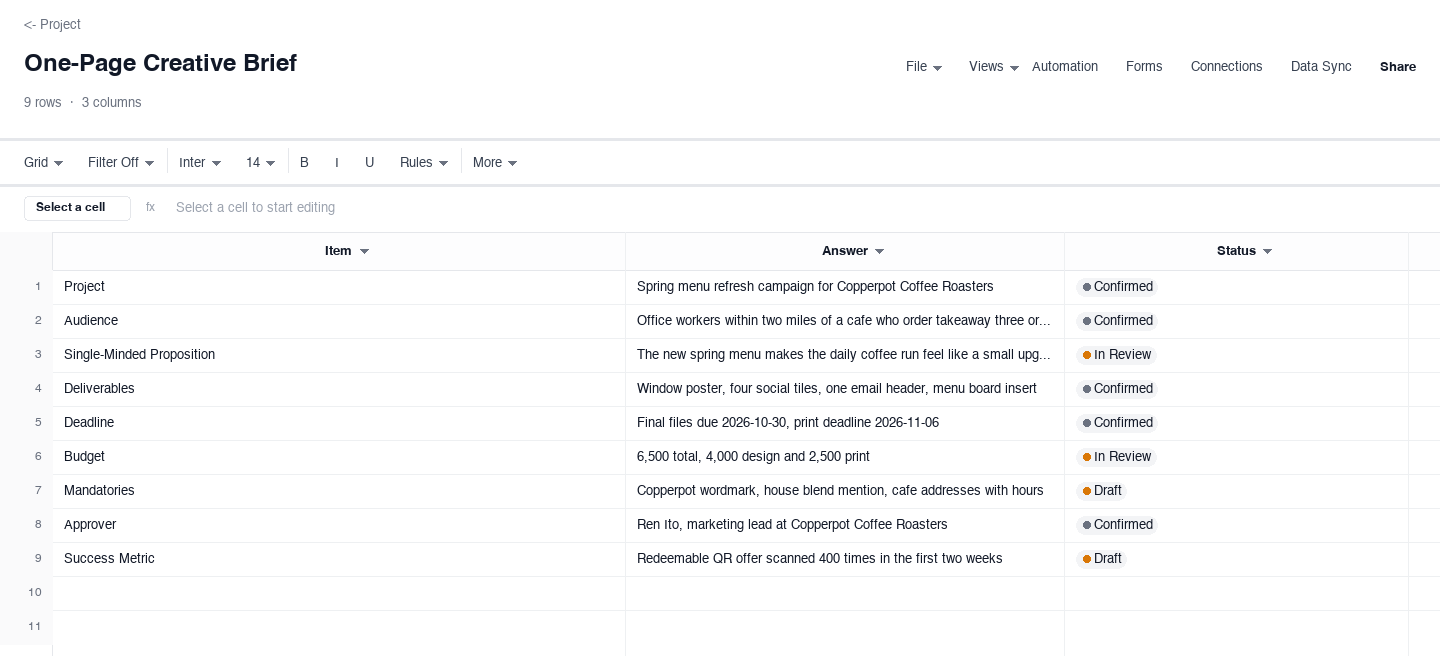Select the 'Window poster, four social tiles' answer
This screenshot has height=656, width=1440.
pyautogui.click(x=845, y=389)
